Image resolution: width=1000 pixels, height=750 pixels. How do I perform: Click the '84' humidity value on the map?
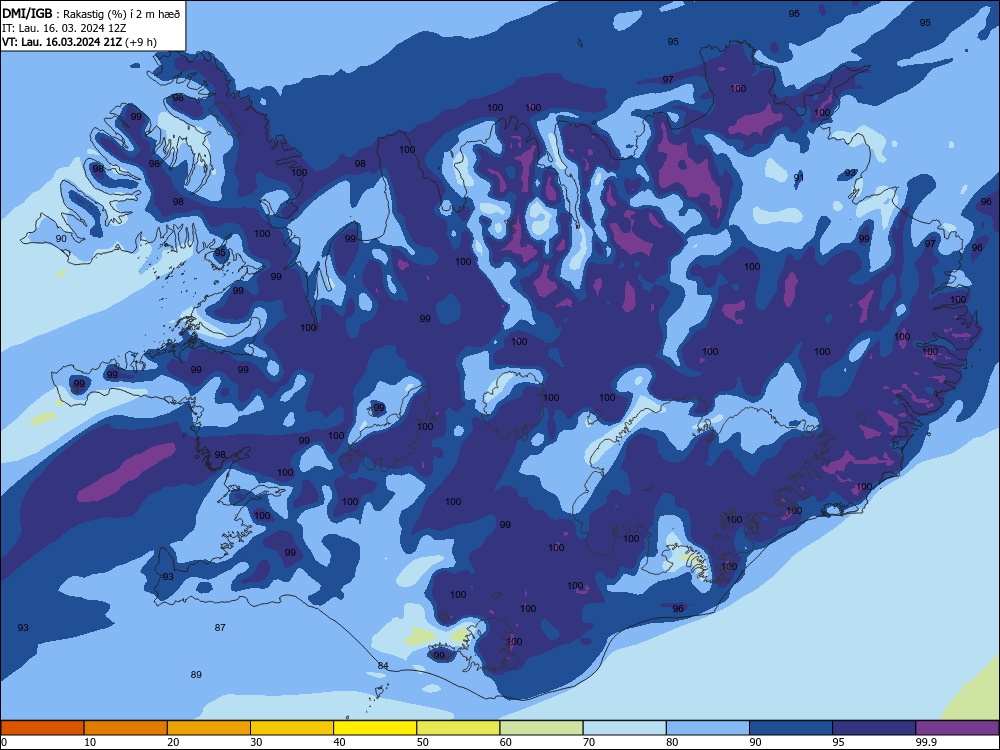click(x=383, y=666)
